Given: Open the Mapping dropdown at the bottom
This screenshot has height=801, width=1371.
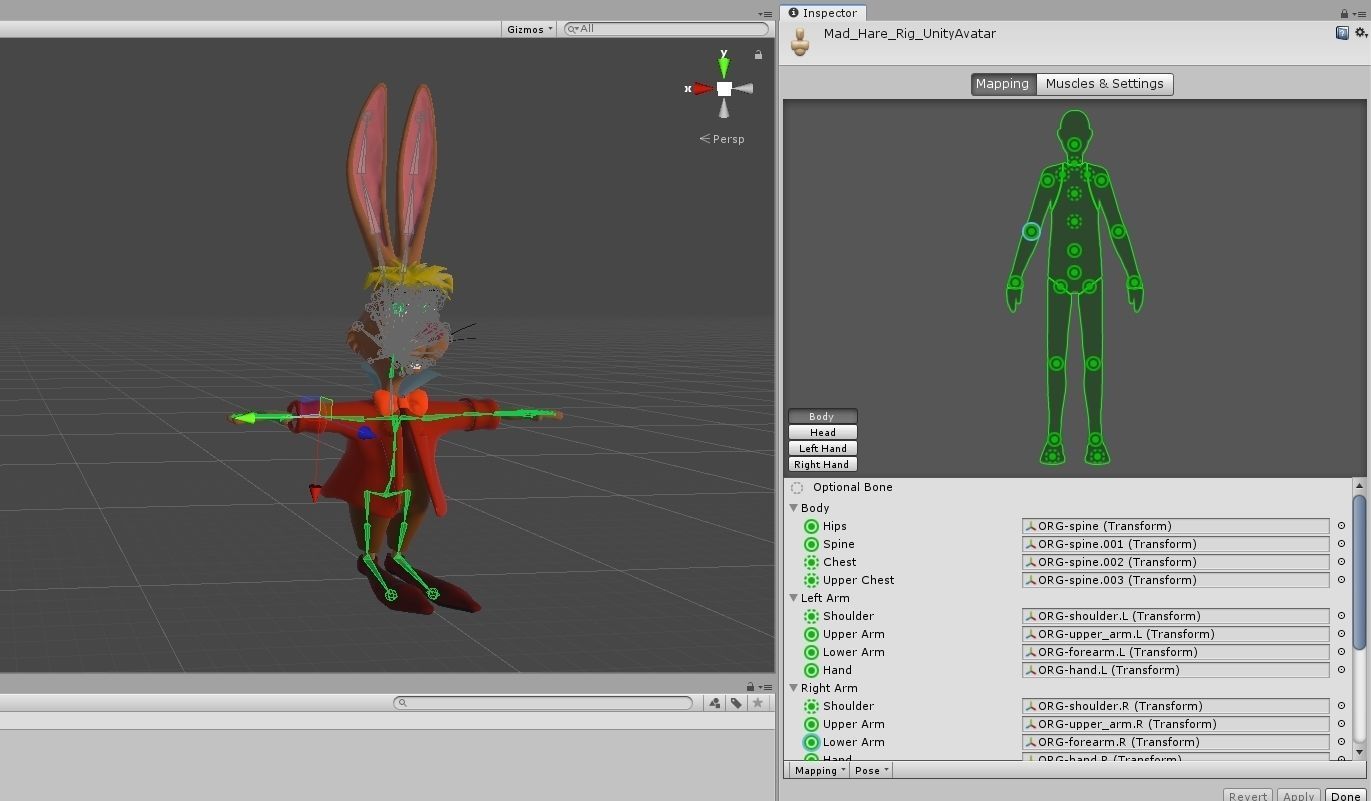Looking at the screenshot, I should click(x=819, y=770).
